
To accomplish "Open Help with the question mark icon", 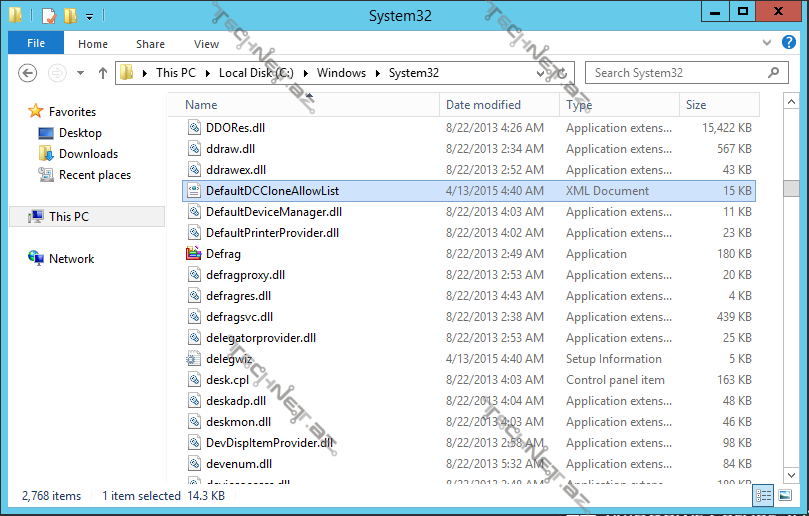I will [x=788, y=42].
